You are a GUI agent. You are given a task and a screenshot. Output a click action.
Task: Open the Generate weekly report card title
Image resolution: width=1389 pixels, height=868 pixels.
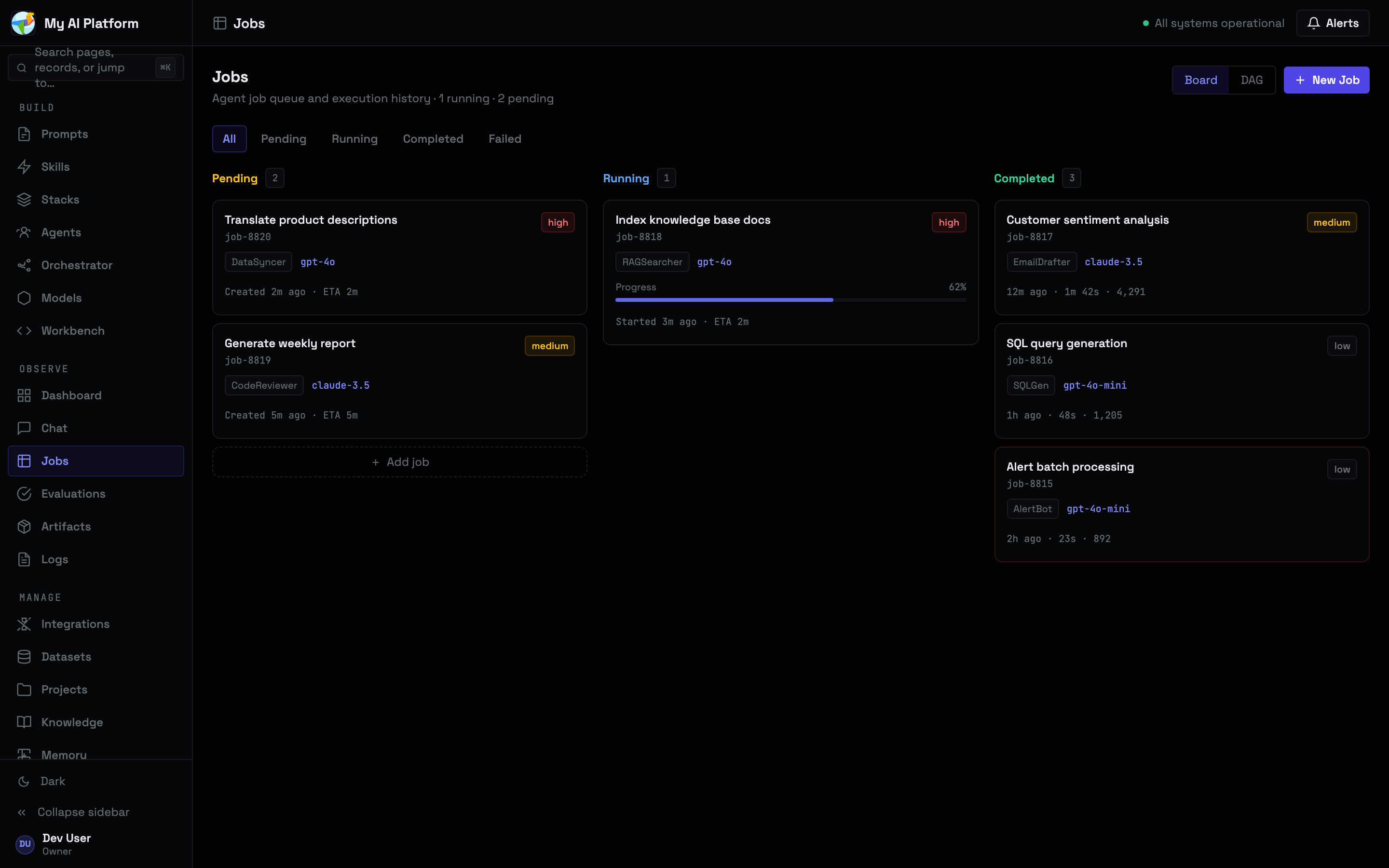coord(290,343)
